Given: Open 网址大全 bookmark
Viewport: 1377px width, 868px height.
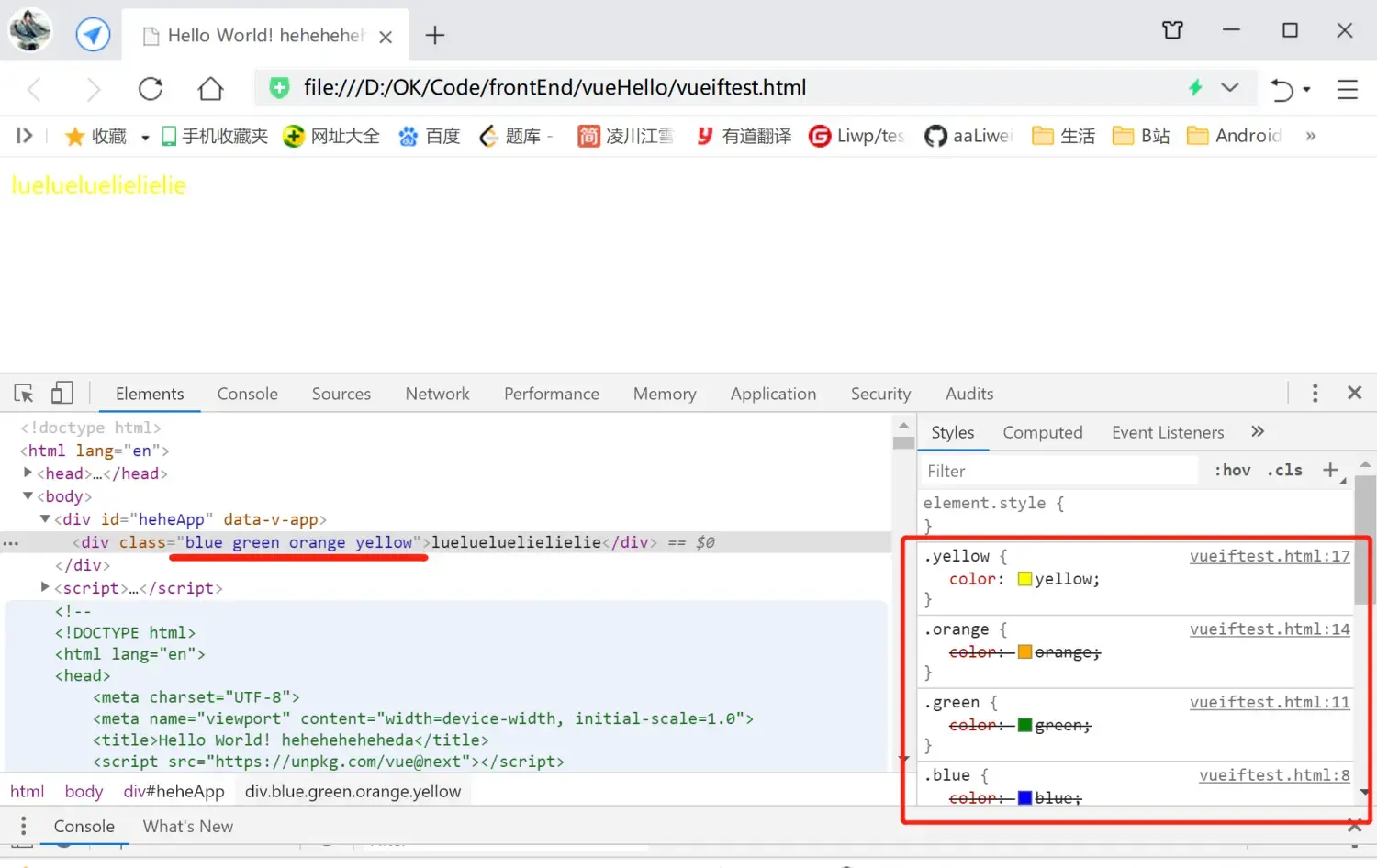Looking at the screenshot, I should (x=331, y=137).
